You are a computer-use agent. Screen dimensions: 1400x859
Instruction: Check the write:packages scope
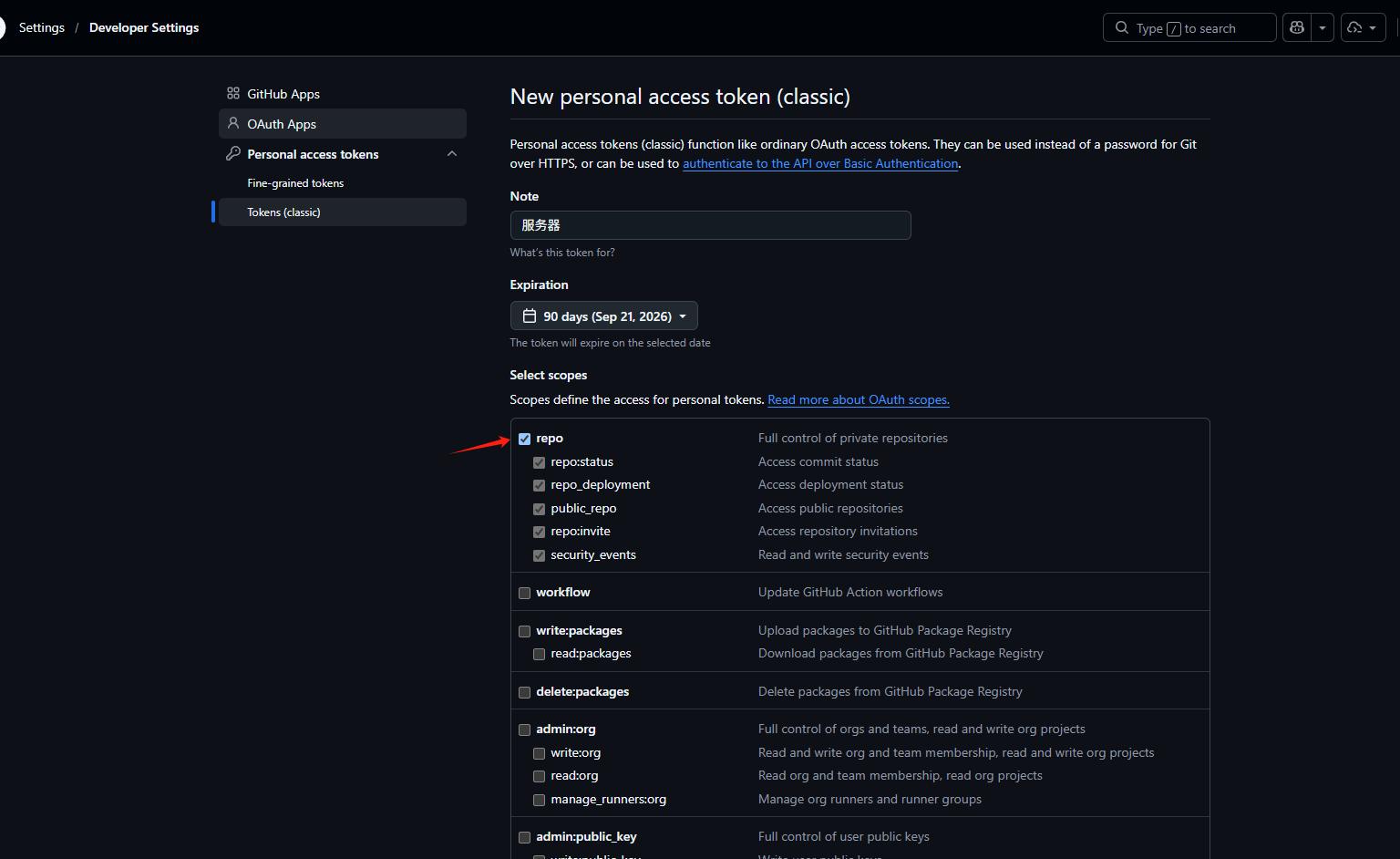pyautogui.click(x=525, y=631)
